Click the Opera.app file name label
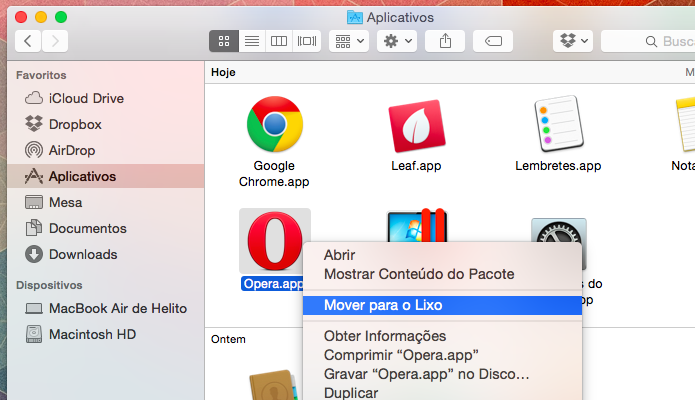Viewport: 695px width, 400px height. pyautogui.click(x=272, y=284)
